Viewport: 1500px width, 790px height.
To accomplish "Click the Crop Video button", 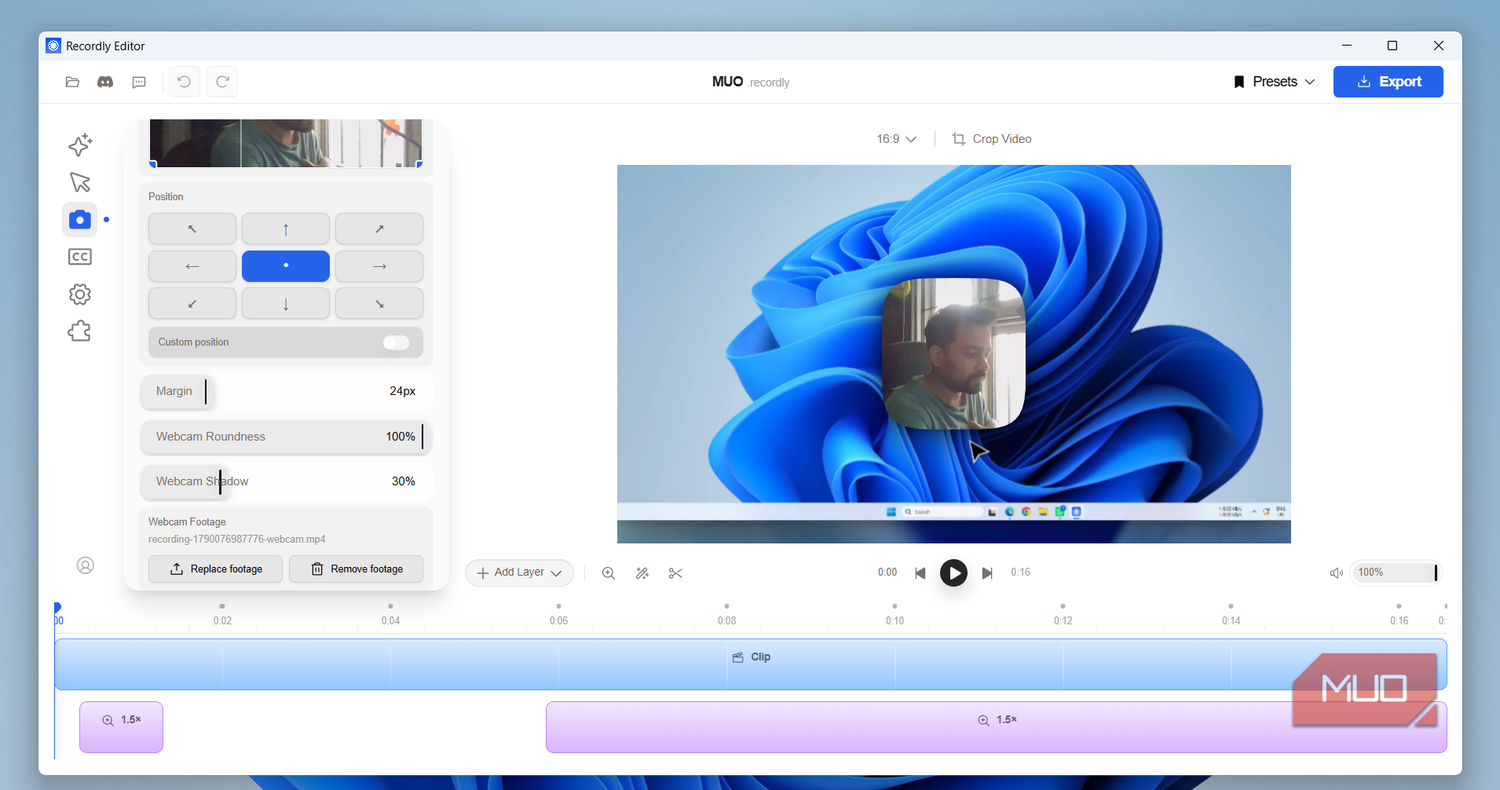I will (992, 139).
